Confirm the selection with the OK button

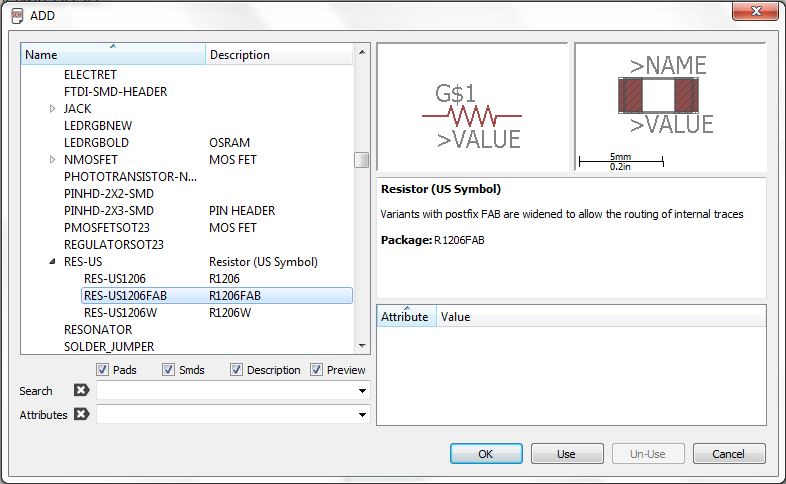[x=486, y=454]
